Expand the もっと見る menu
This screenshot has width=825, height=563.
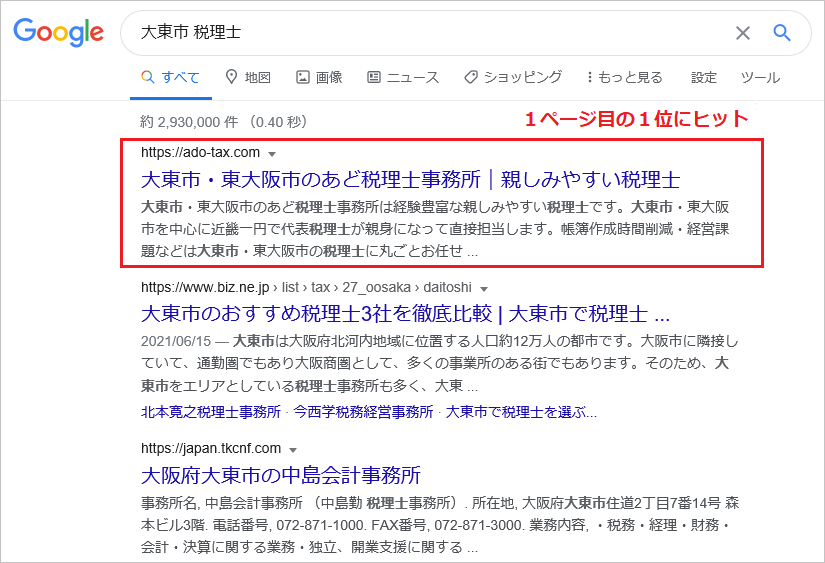625,77
